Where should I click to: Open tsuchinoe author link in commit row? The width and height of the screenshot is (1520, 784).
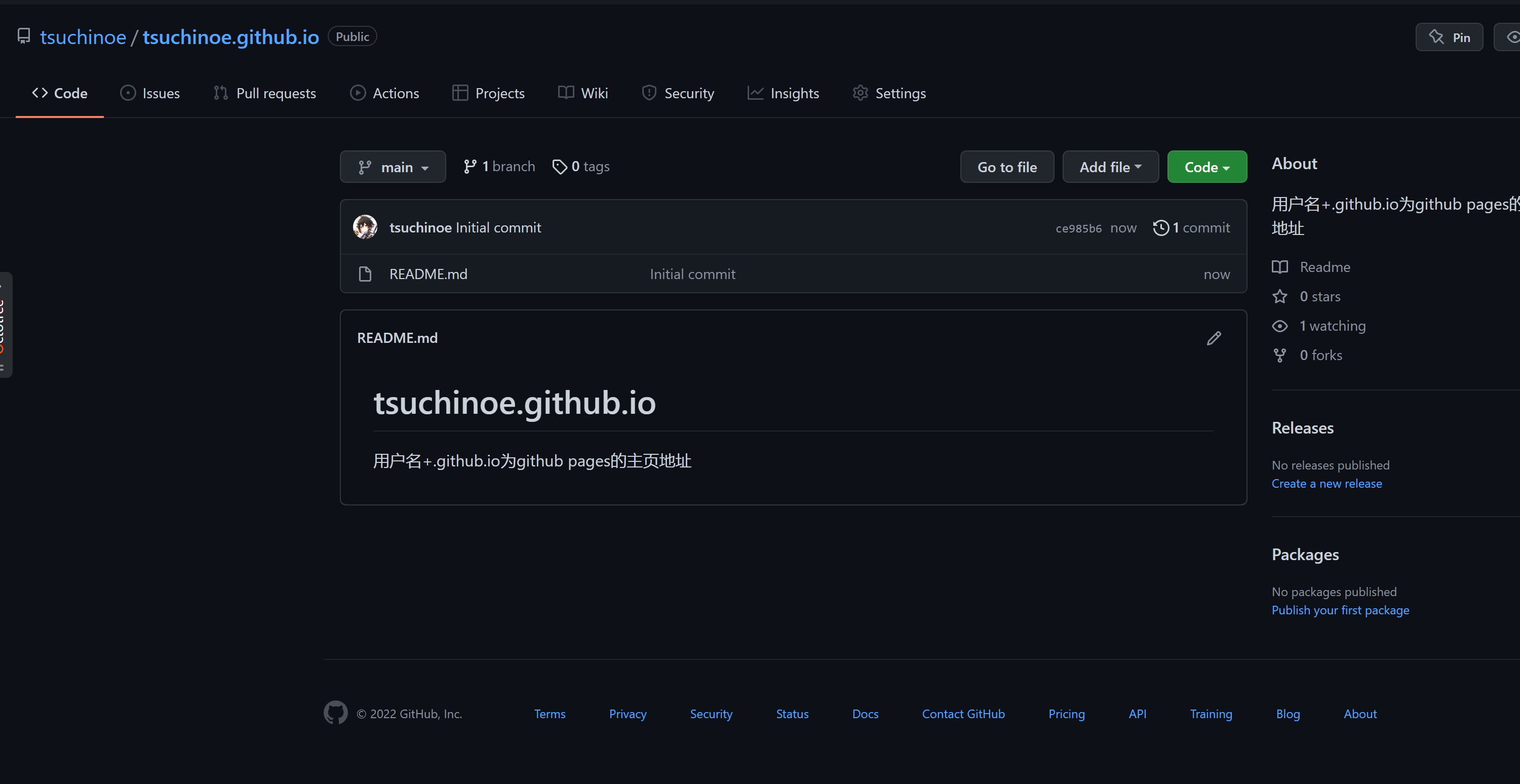click(420, 228)
